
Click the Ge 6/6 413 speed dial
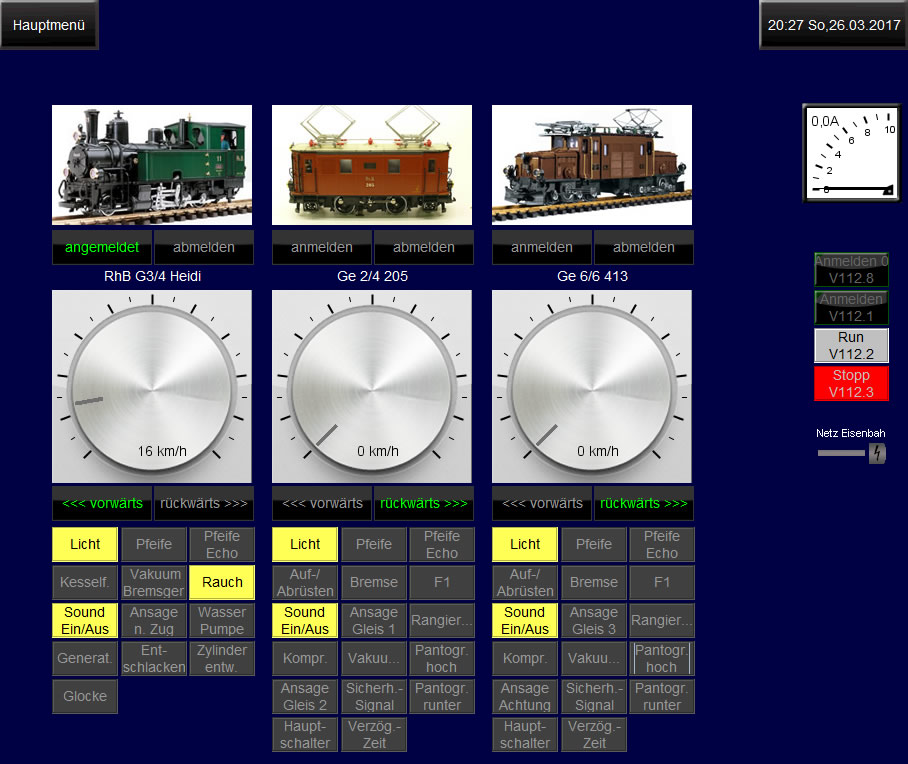(x=592, y=386)
